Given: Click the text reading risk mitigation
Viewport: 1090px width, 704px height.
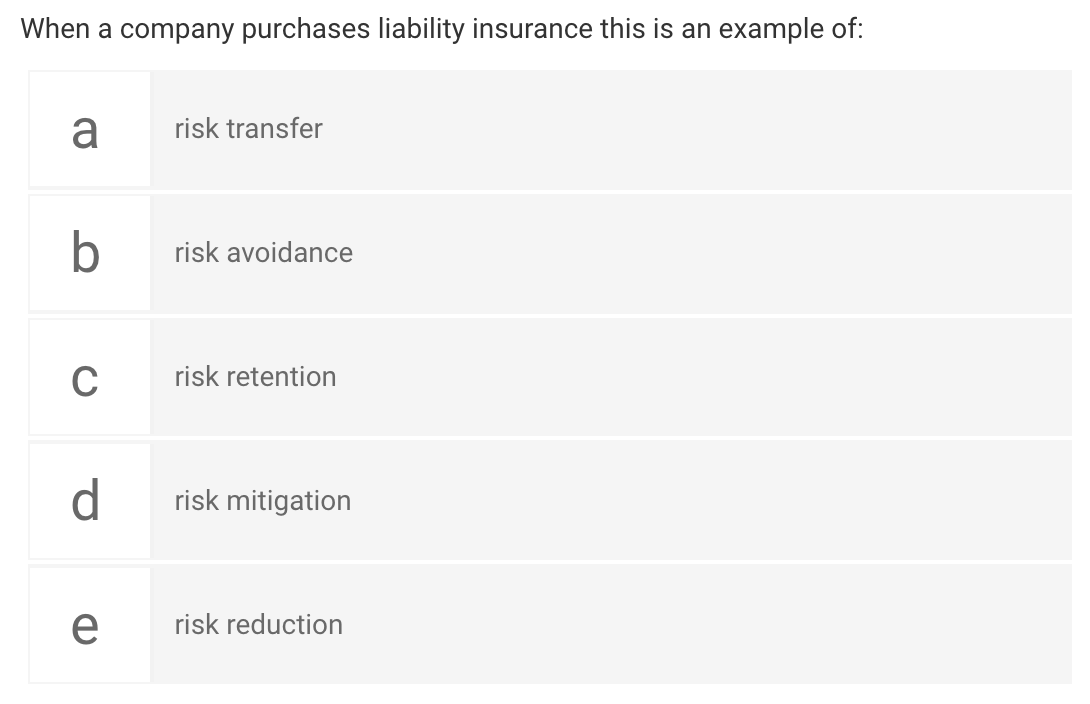Looking at the screenshot, I should (262, 501).
